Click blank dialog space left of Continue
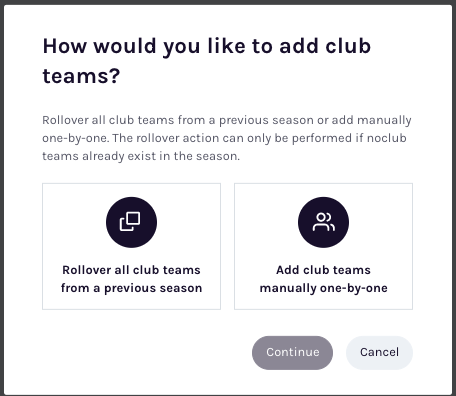 click(143, 353)
